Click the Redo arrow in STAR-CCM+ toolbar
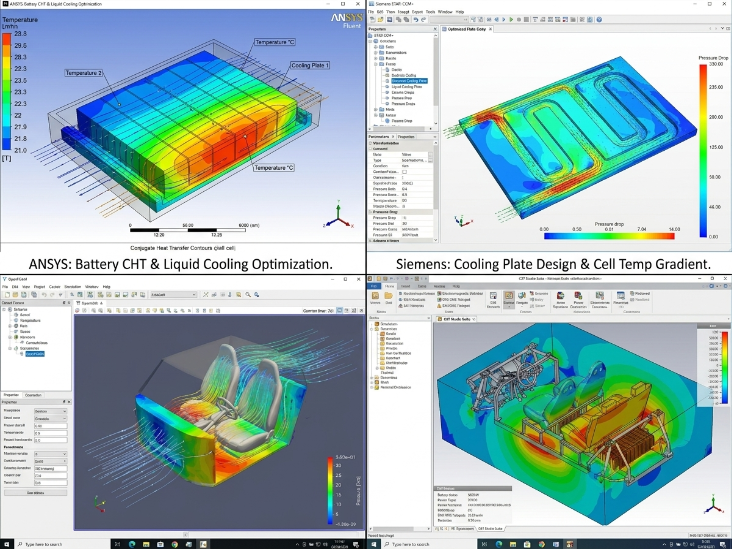Screen dimensions: 732x549 [423, 20]
